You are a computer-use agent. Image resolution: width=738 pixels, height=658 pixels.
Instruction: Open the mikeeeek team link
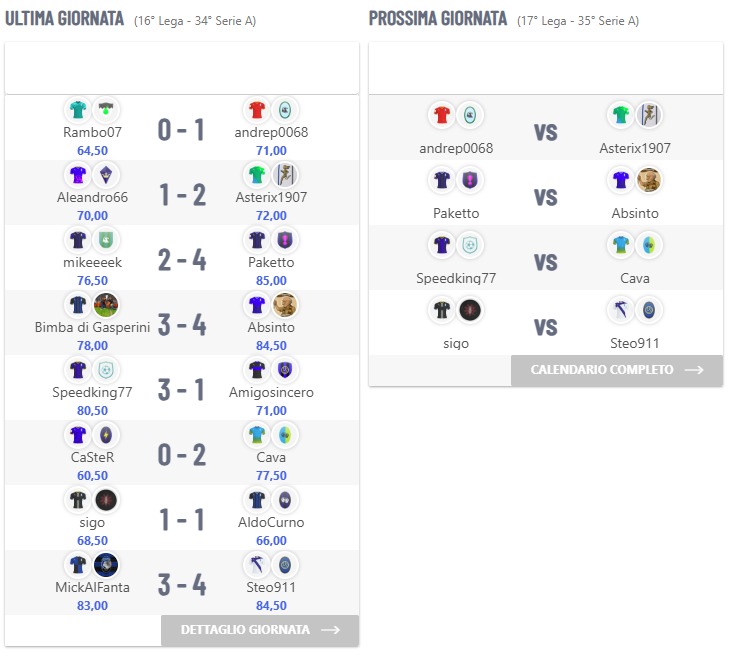click(x=92, y=262)
